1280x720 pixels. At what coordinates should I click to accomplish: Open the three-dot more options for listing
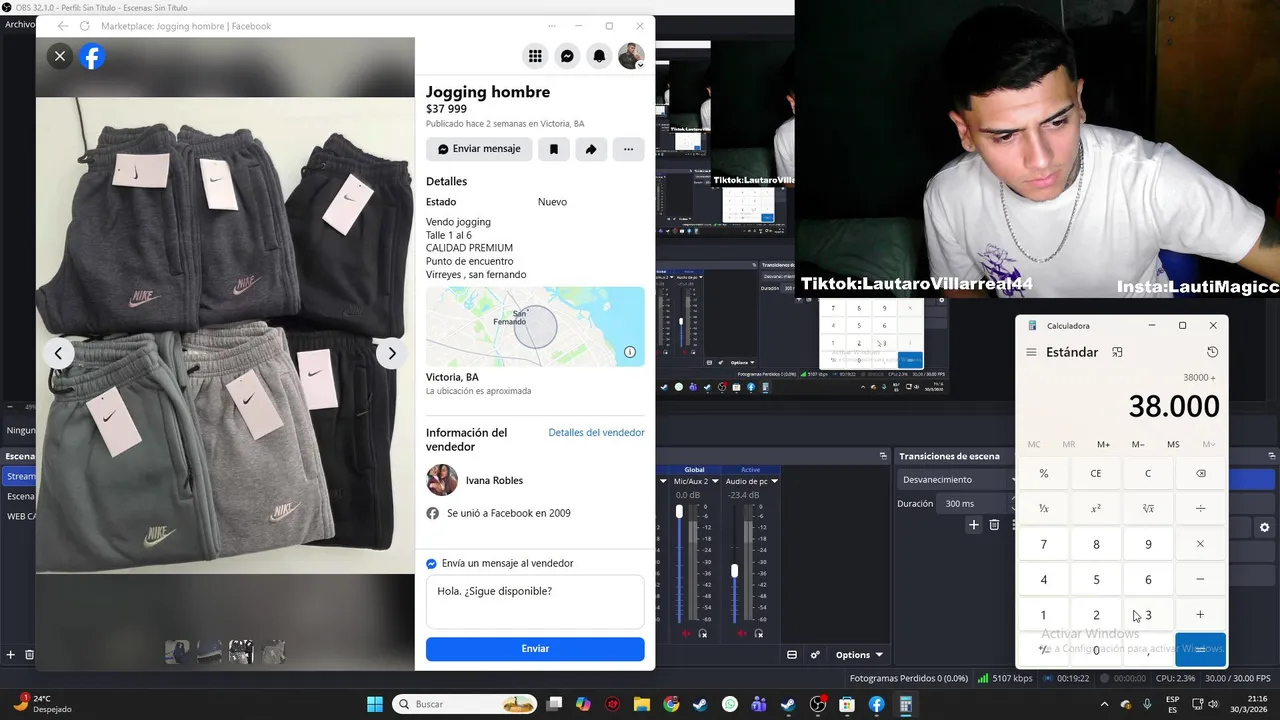(x=628, y=149)
